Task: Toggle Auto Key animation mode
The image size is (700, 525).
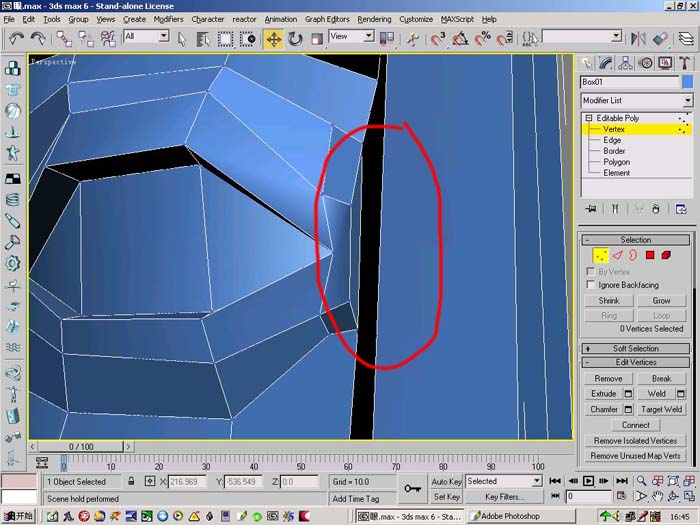Action: point(446,482)
